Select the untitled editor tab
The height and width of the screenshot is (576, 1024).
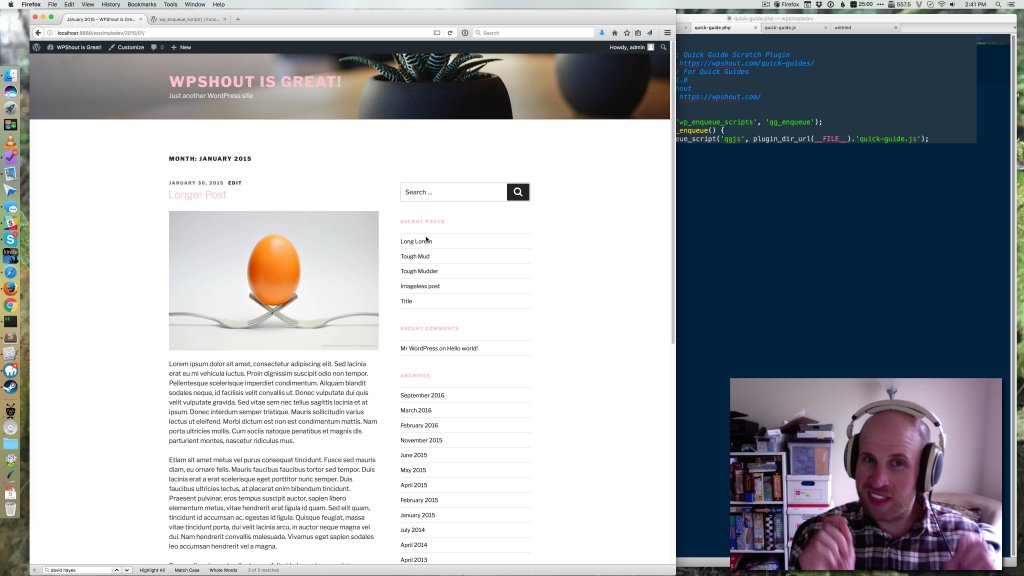coord(864,27)
